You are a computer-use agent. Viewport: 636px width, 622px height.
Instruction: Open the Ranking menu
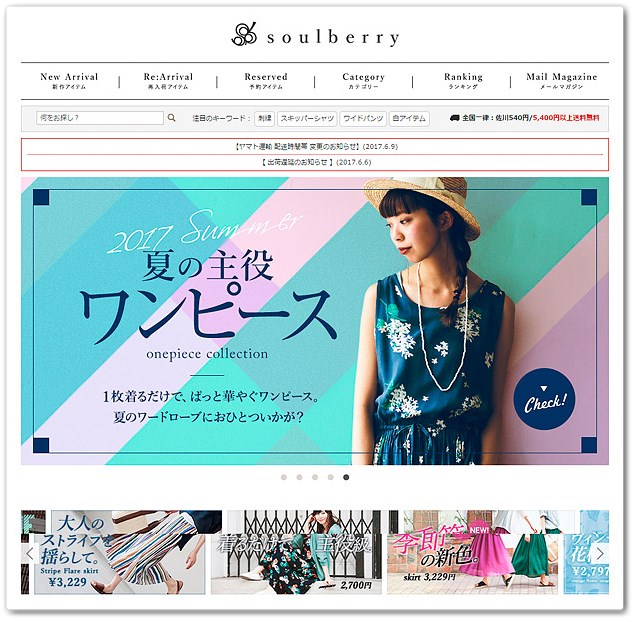point(463,81)
